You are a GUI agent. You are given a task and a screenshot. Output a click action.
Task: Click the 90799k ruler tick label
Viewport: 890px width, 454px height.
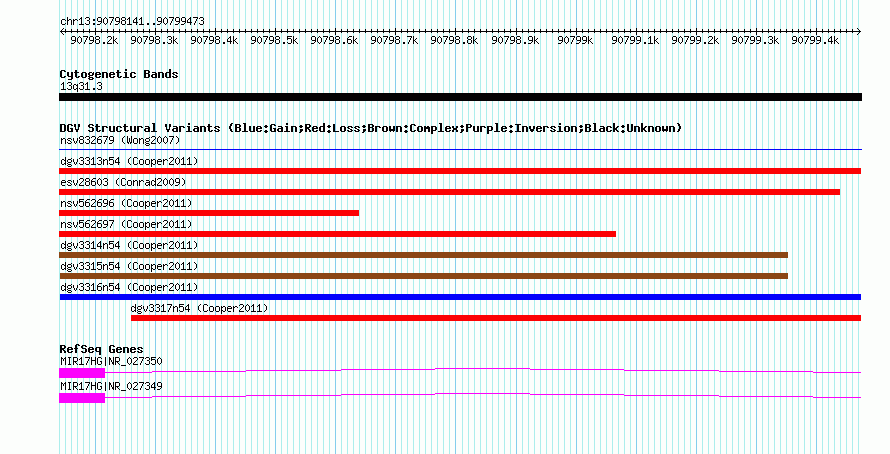(x=575, y=40)
